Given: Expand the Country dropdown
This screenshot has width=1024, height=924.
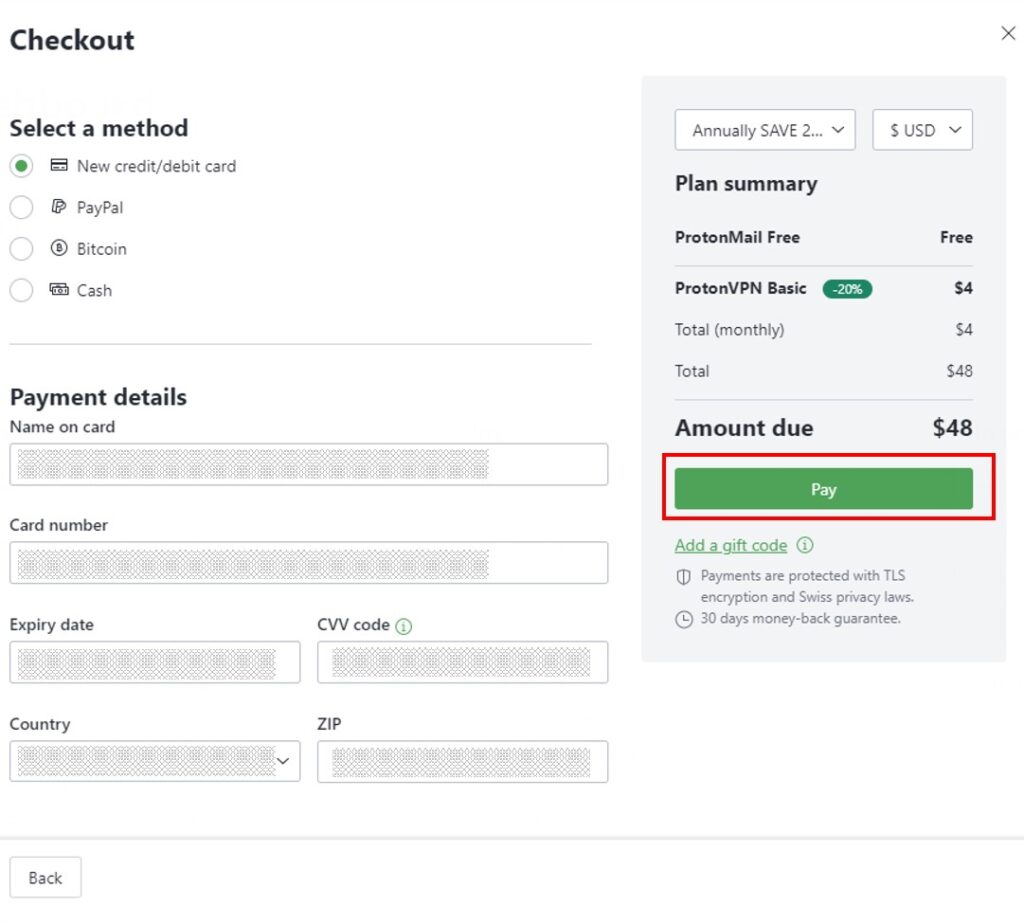Looking at the screenshot, I should (155, 762).
